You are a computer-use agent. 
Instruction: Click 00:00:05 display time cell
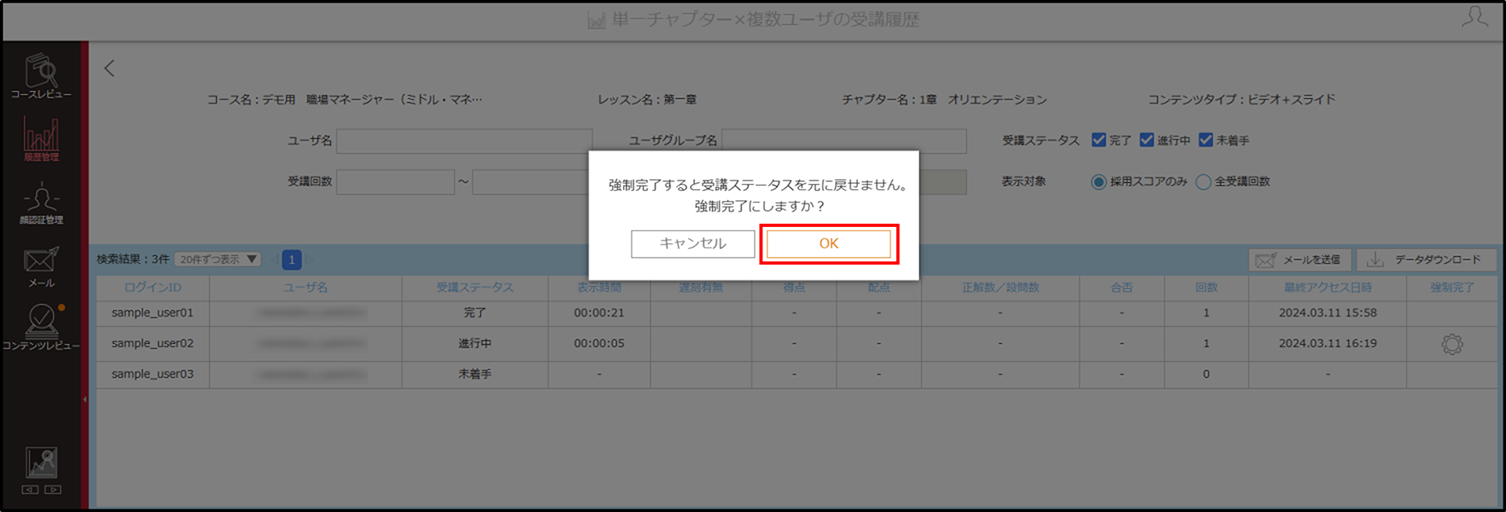[x=599, y=343]
